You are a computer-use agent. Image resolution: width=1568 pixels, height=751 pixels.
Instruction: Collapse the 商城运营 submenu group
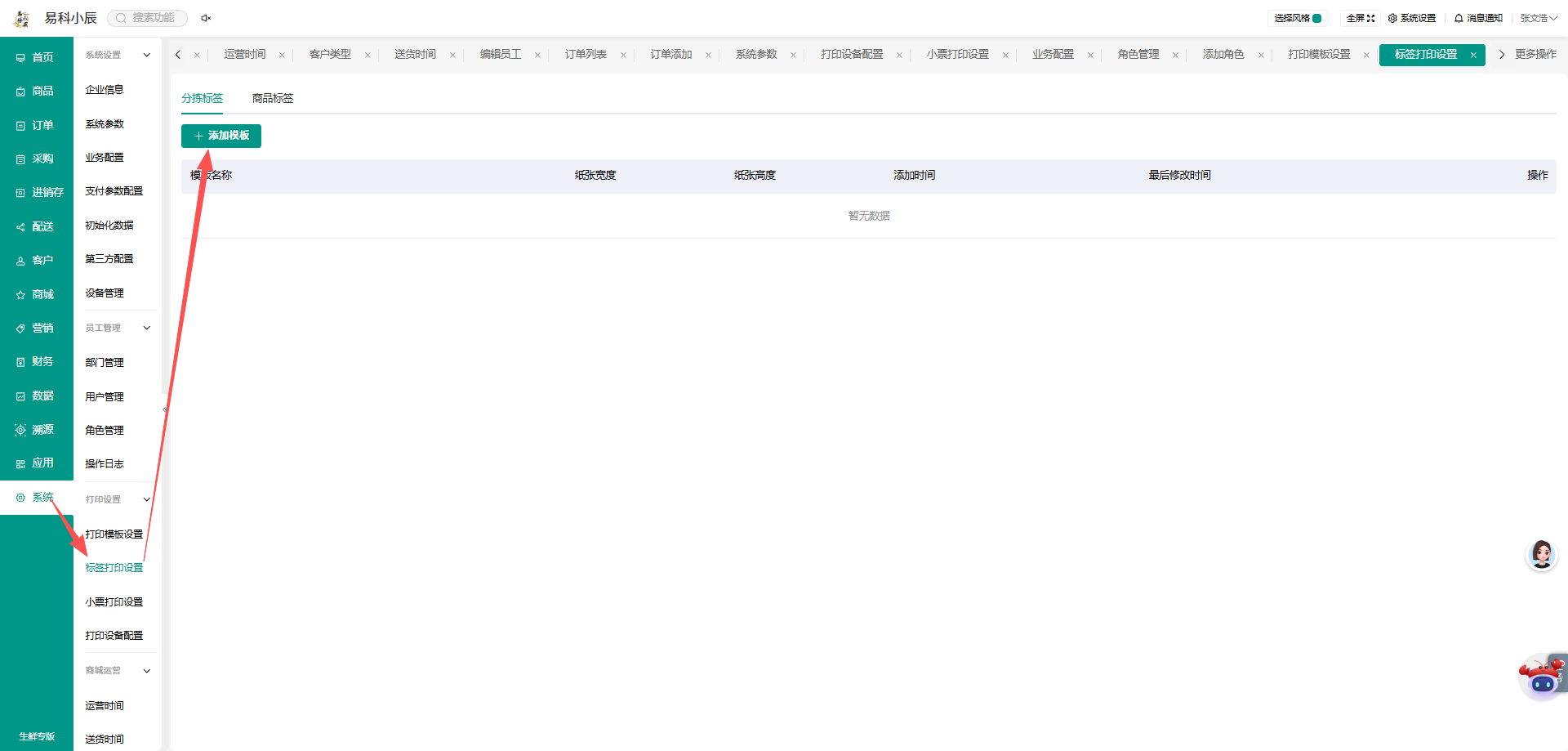coord(147,671)
